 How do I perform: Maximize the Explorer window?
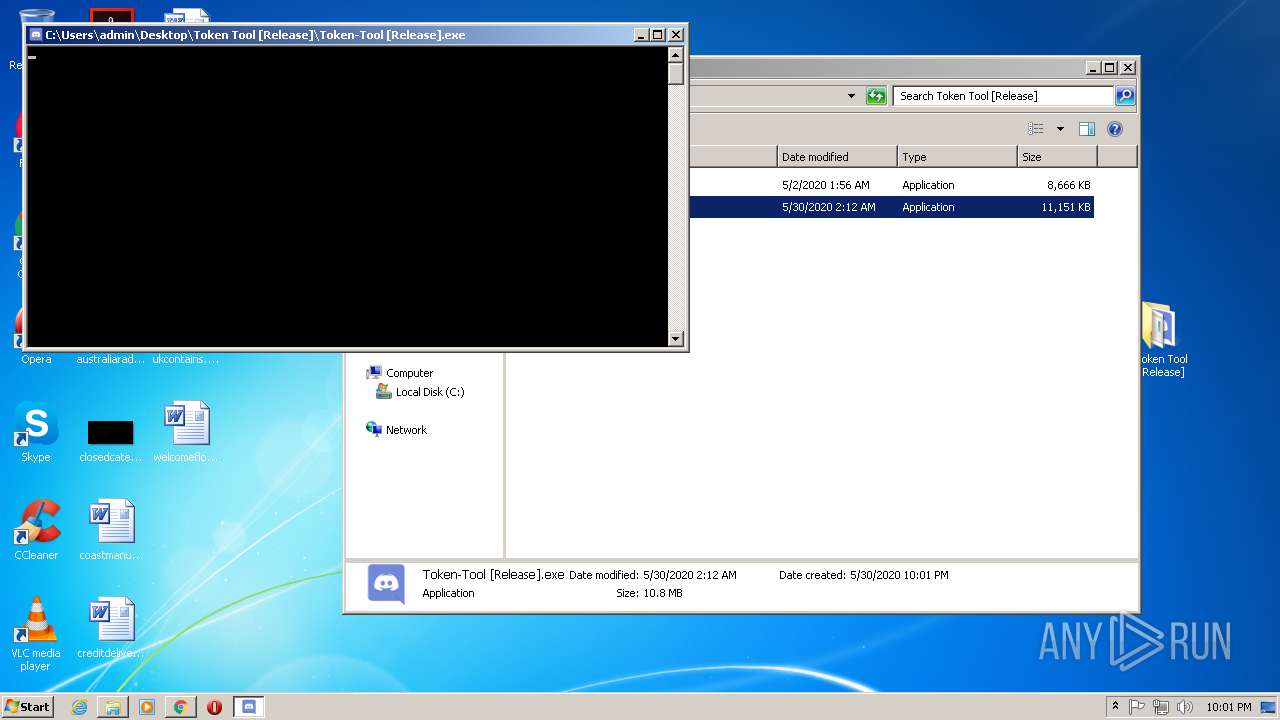point(1110,68)
